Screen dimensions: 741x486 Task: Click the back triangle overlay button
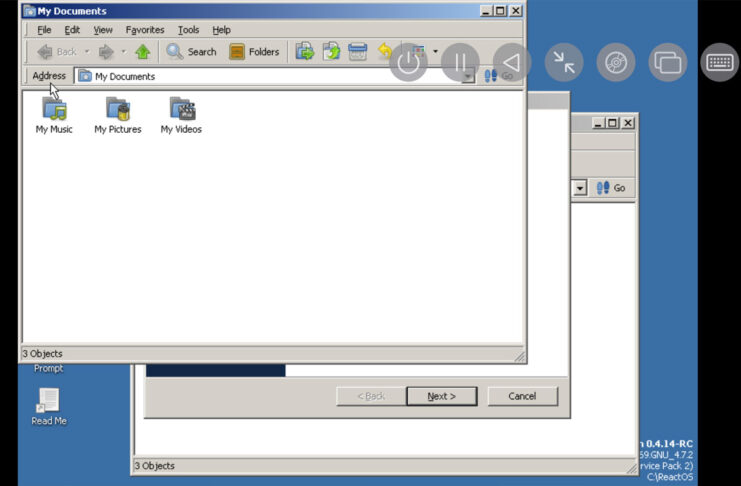tap(512, 62)
